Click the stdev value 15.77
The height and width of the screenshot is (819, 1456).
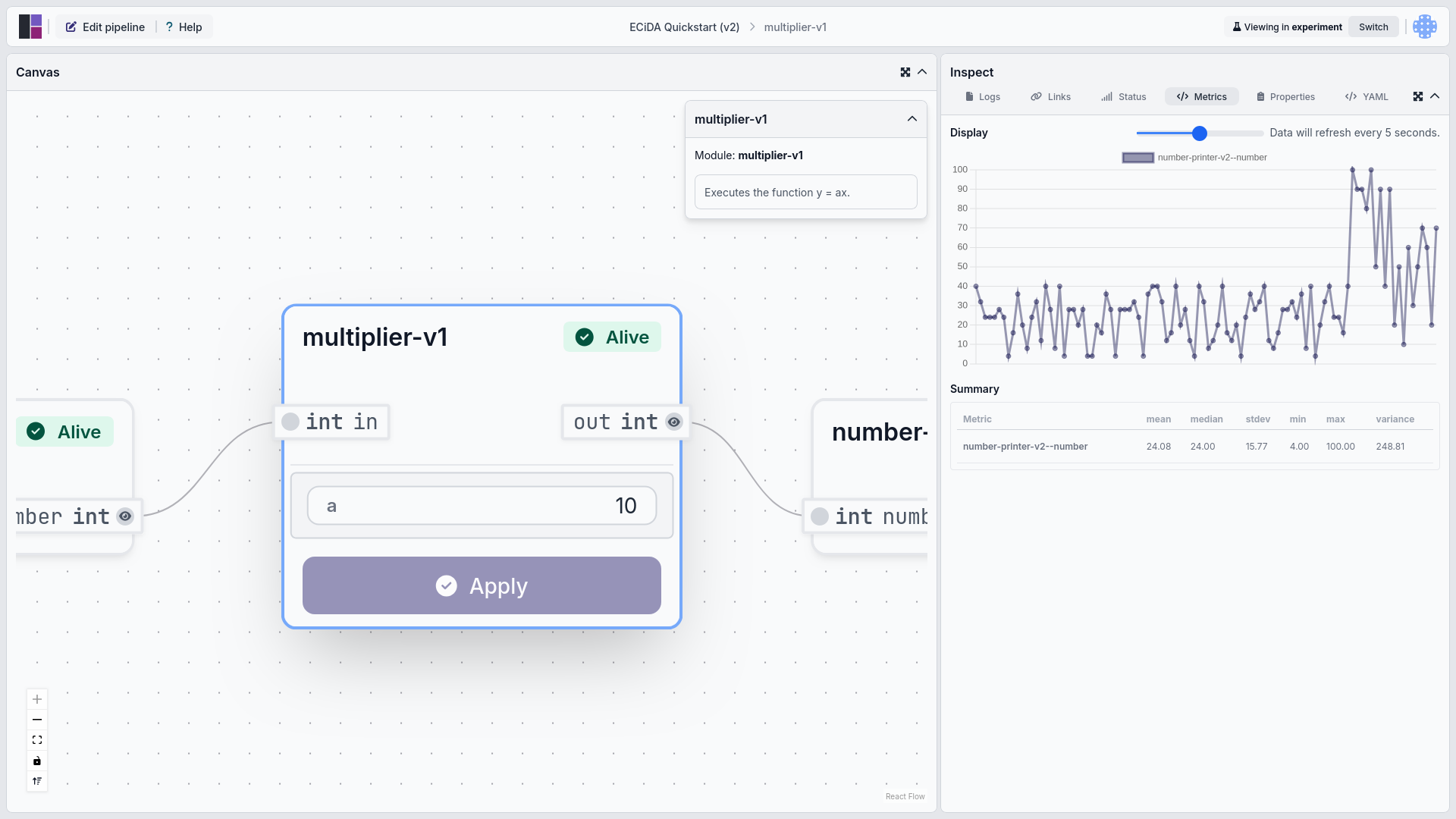(x=1256, y=447)
